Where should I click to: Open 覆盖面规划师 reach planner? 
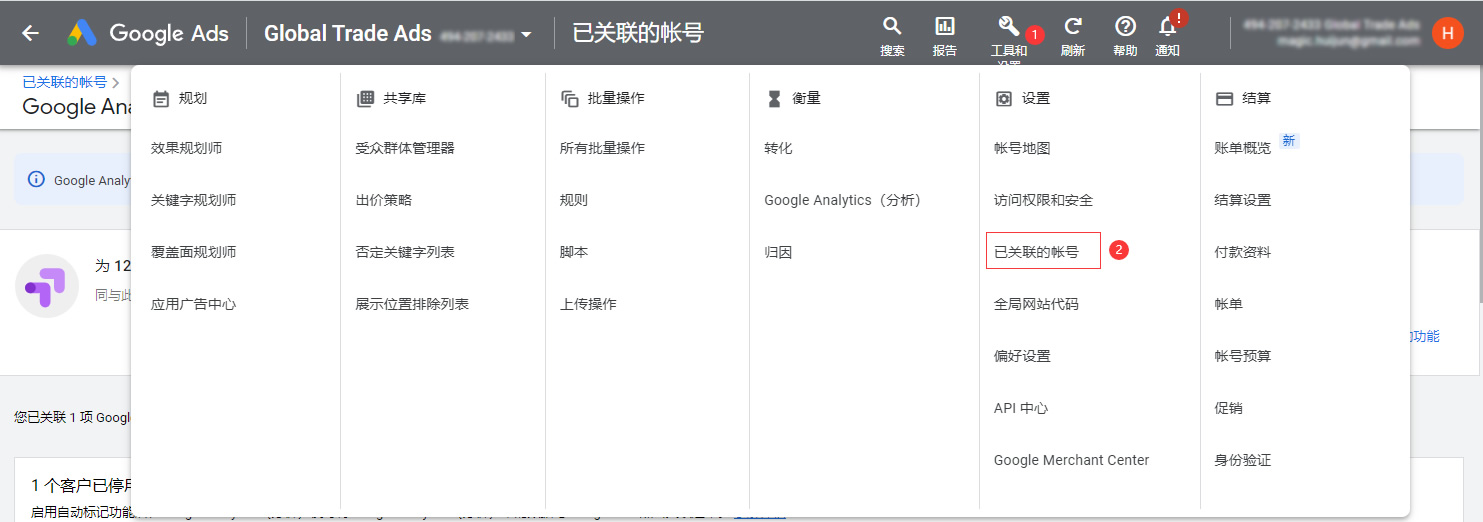193,252
